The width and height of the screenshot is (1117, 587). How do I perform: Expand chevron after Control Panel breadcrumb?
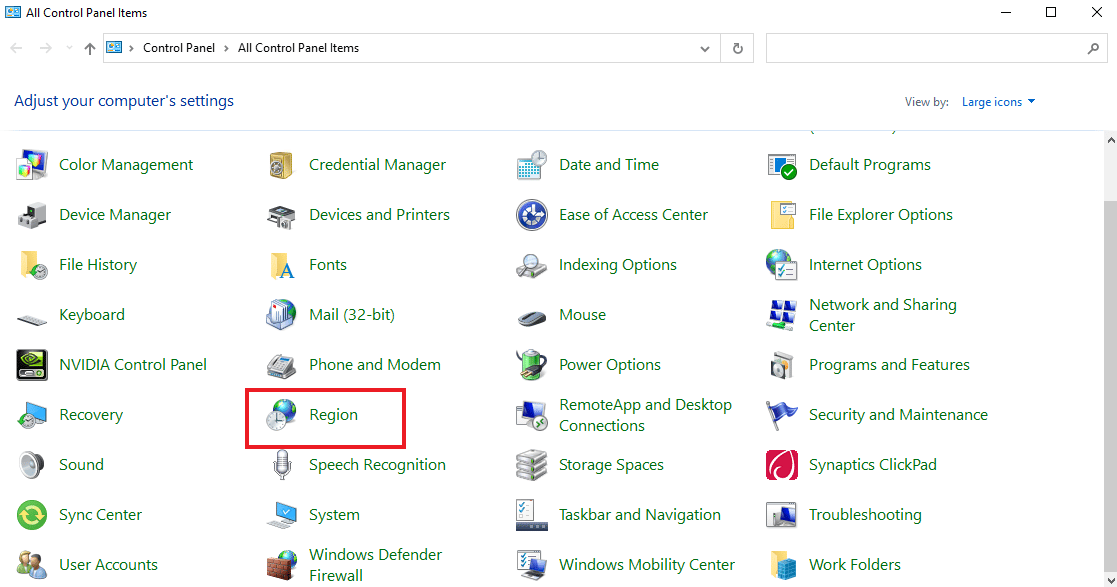tap(227, 48)
